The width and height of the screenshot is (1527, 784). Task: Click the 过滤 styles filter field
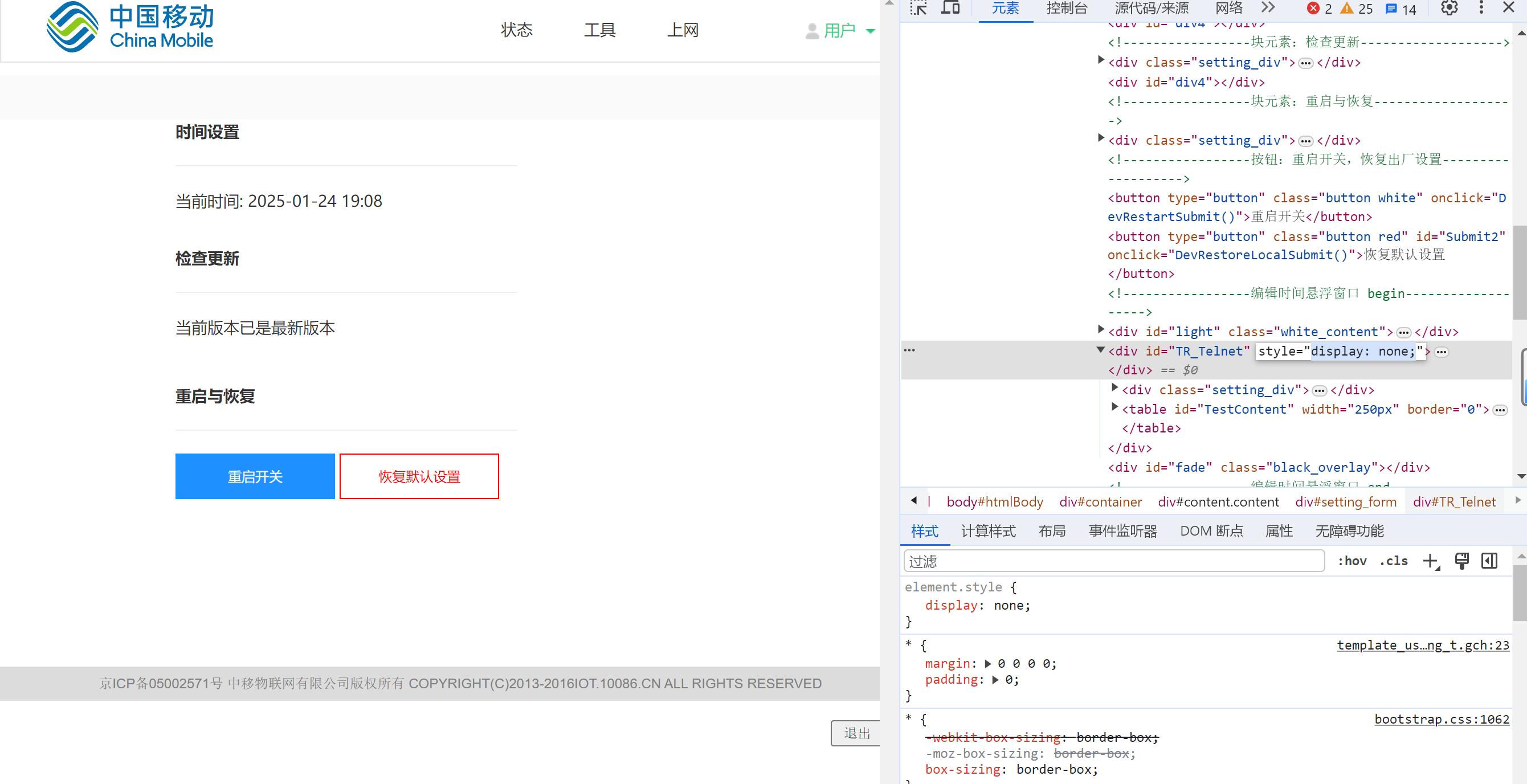[x=1113, y=561]
